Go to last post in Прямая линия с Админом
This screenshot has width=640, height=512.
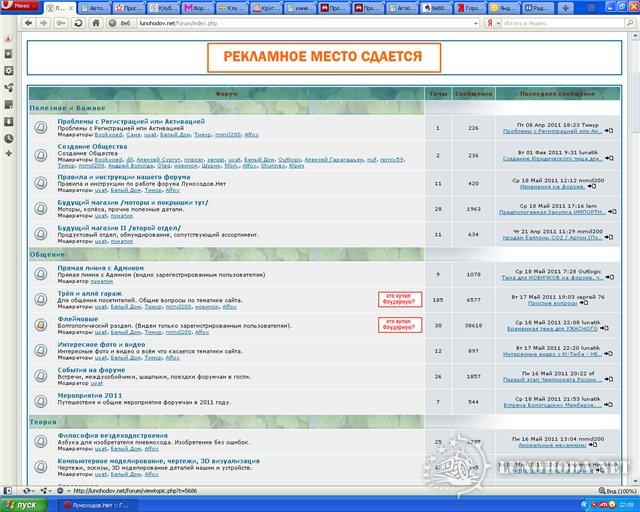610,277
